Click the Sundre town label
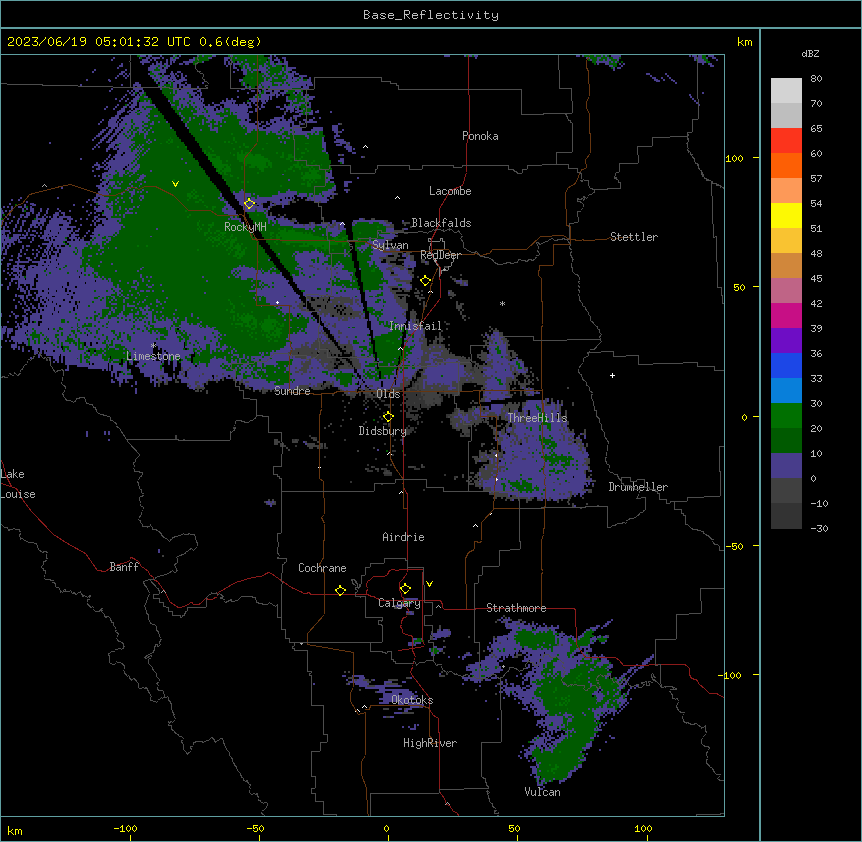 point(292,391)
